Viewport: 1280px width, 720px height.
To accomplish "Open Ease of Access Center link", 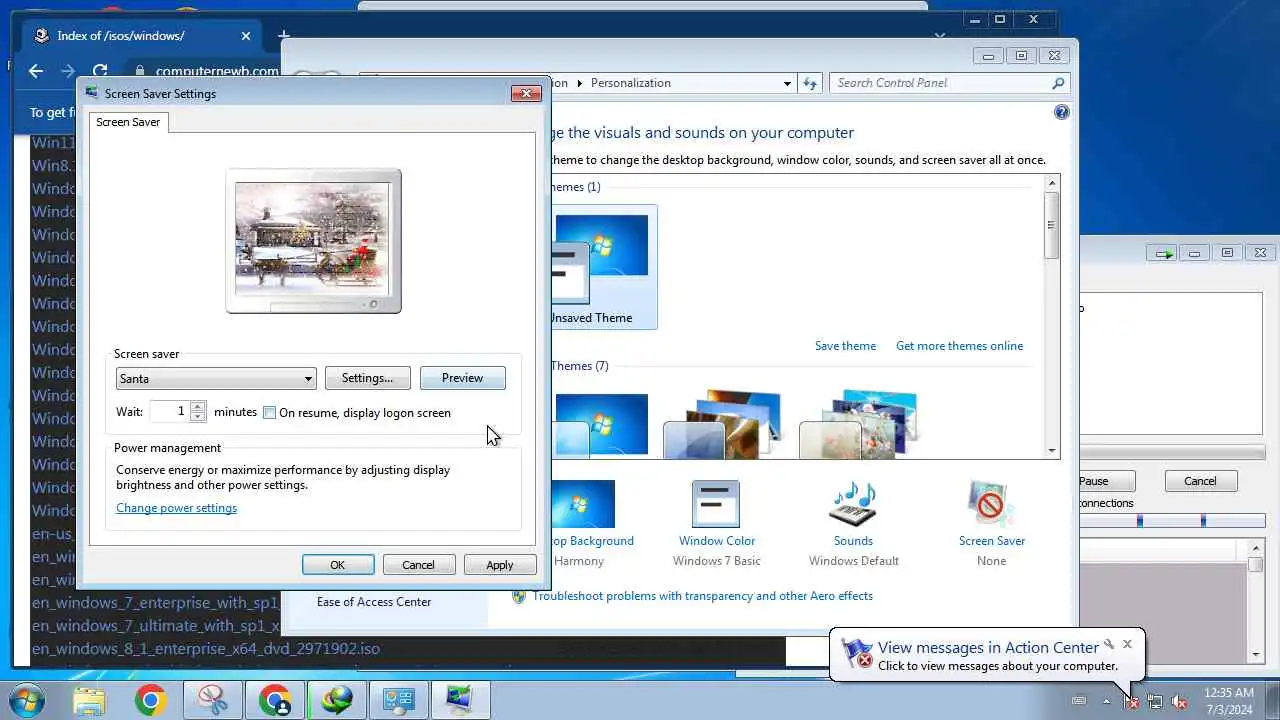I will click(x=374, y=602).
